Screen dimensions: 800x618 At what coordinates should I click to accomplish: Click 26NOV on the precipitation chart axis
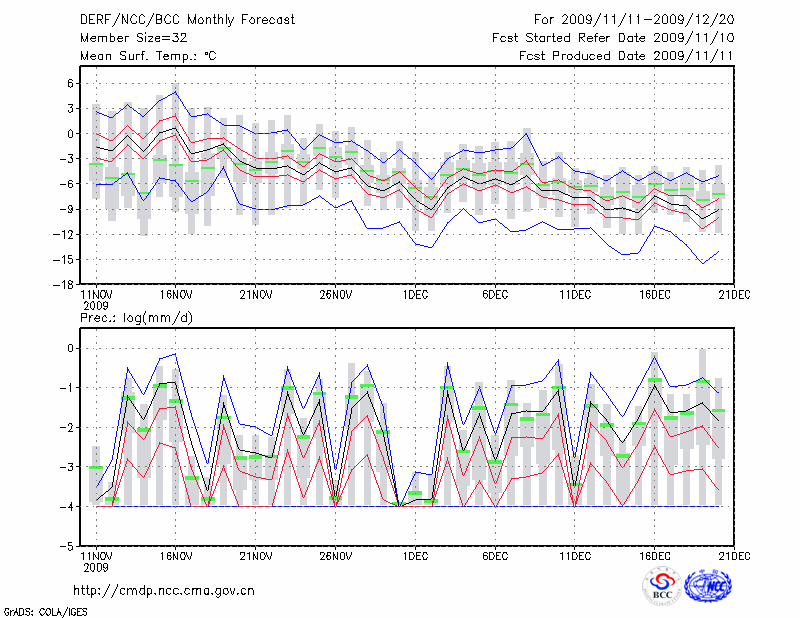(335, 558)
